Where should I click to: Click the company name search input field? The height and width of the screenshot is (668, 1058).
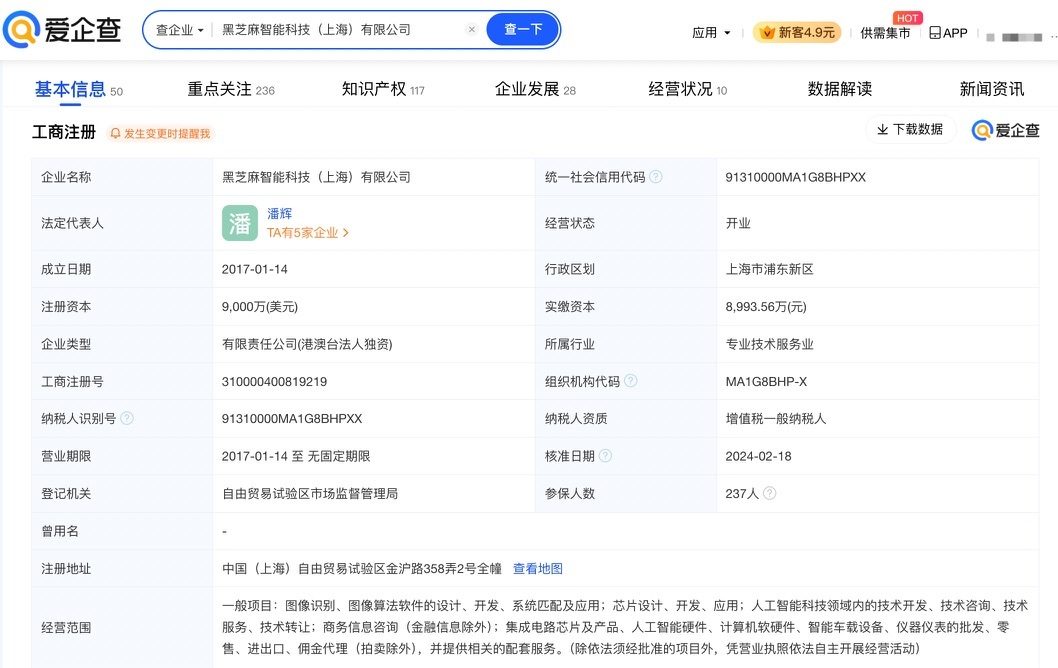[x=340, y=30]
